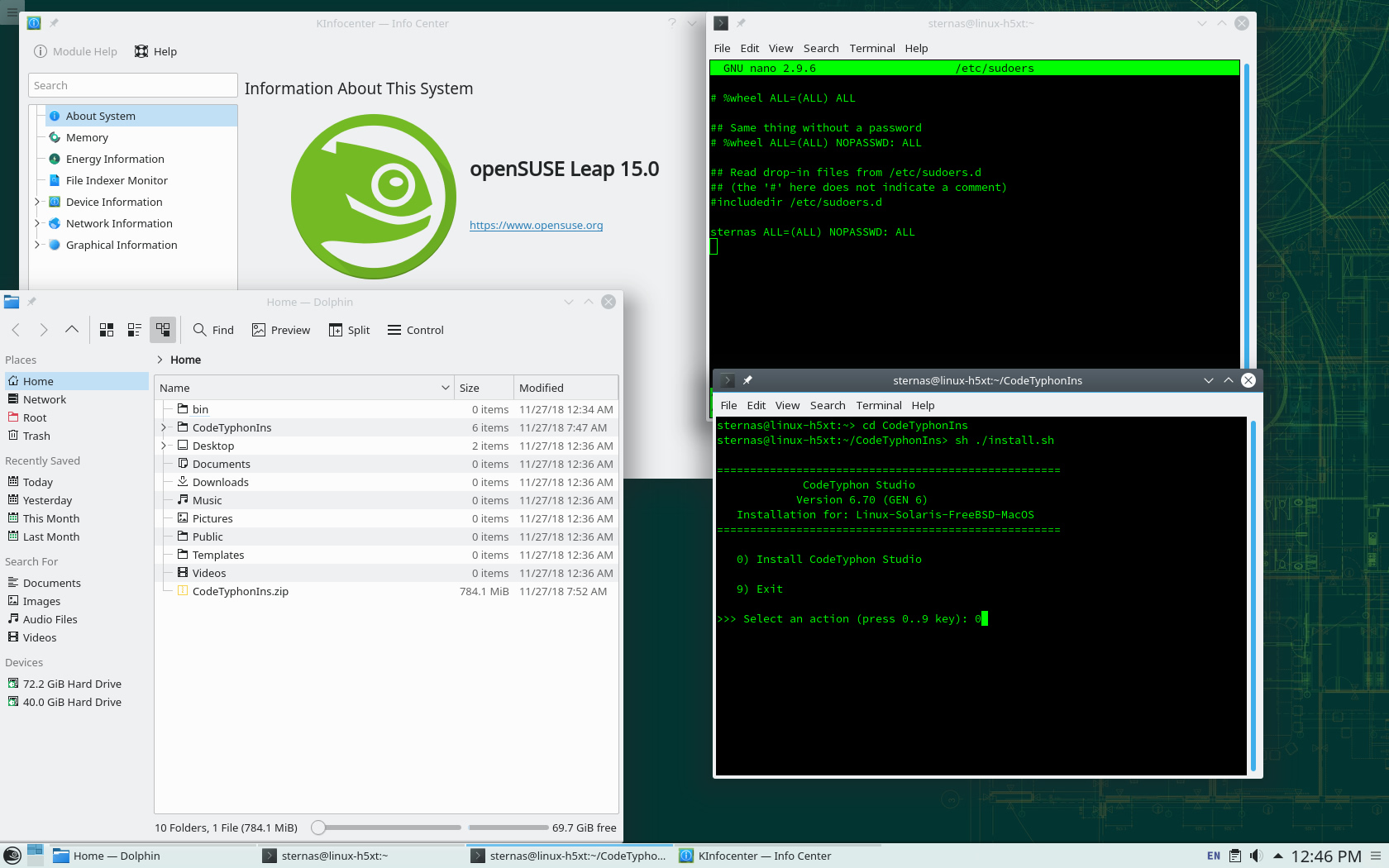Click KInfocenter search field
1389x868 pixels.
click(x=133, y=85)
